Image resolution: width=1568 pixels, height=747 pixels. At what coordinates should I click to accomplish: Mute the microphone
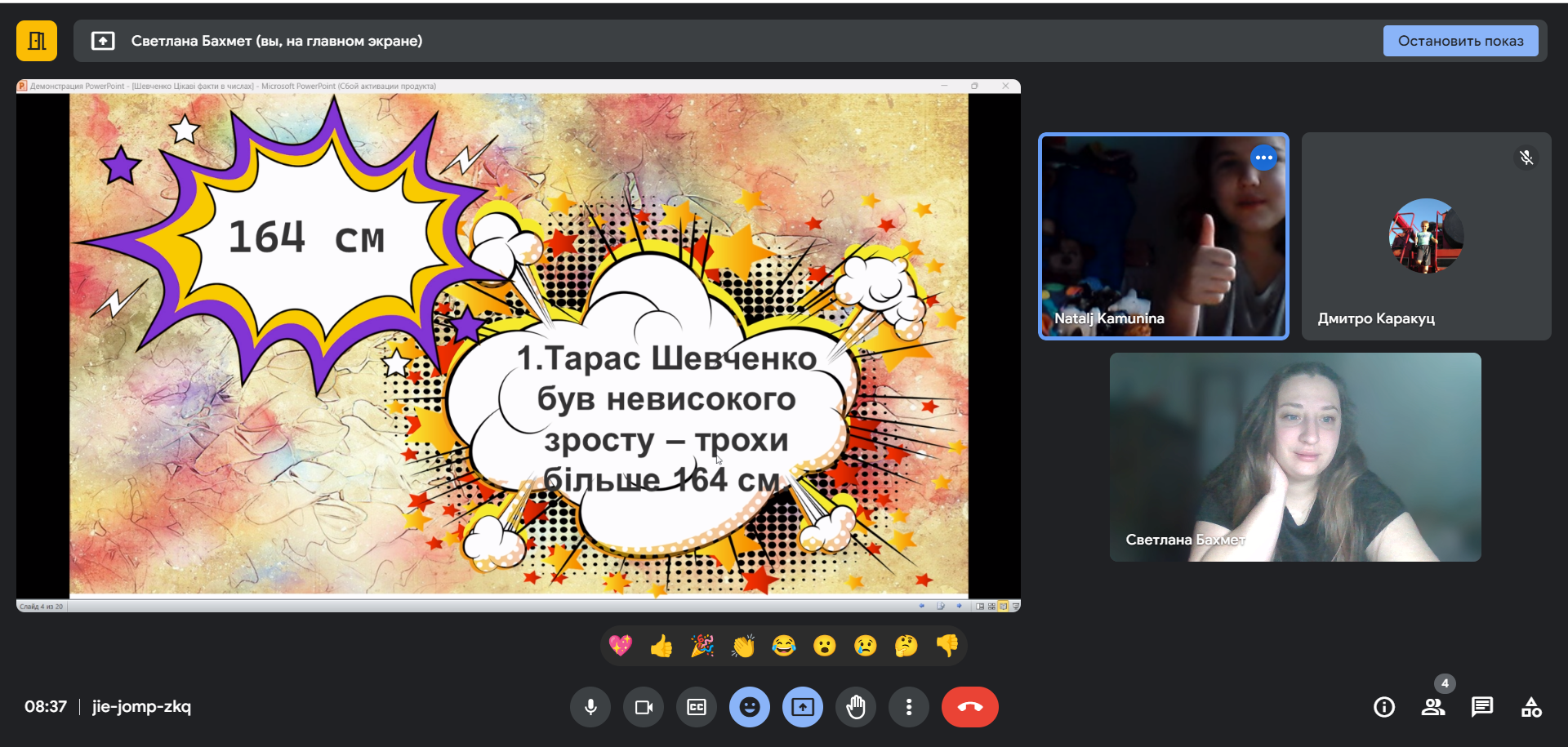[x=590, y=707]
